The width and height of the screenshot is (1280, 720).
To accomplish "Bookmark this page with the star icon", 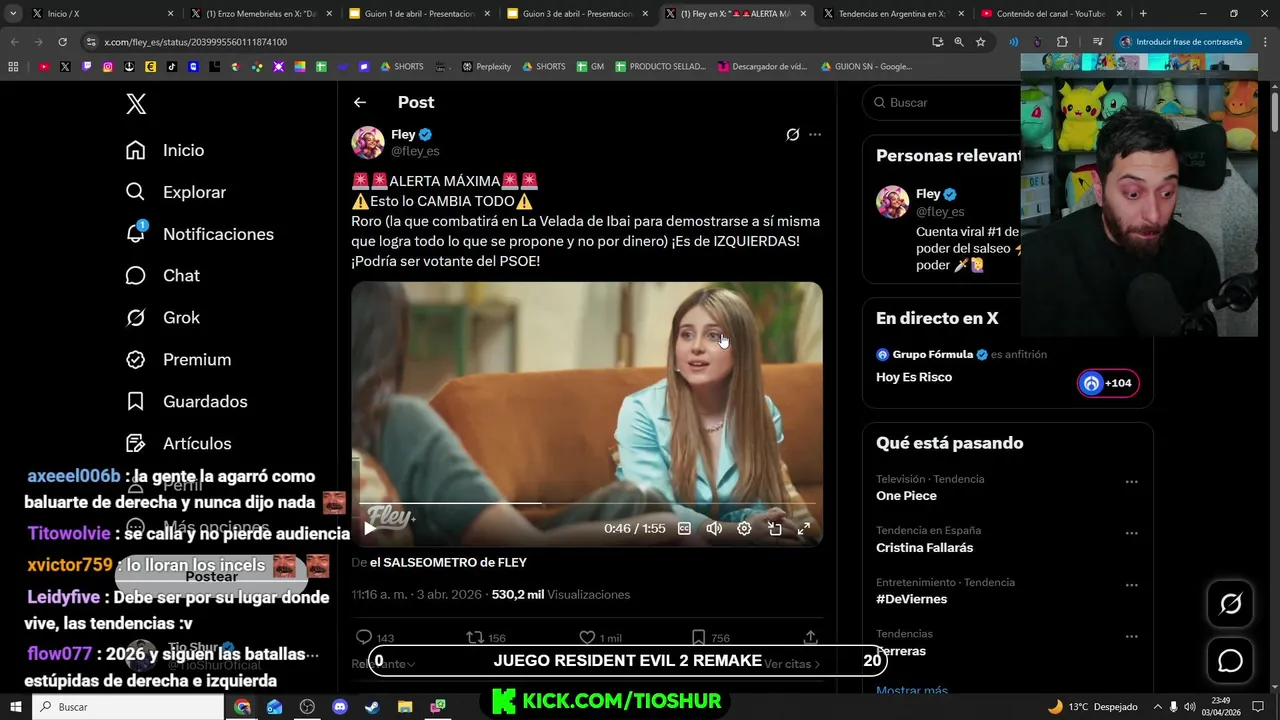I will point(981,42).
